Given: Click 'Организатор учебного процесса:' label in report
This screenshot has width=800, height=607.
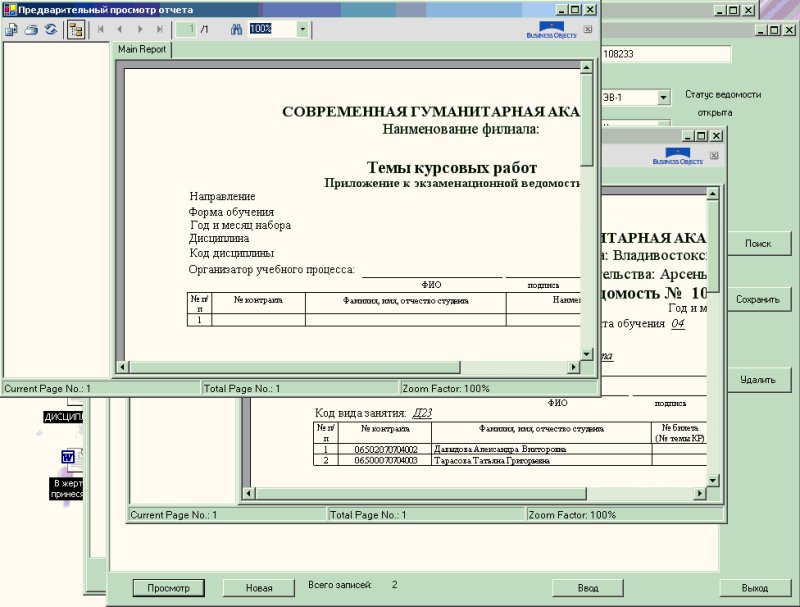Looking at the screenshot, I should pos(271,269).
